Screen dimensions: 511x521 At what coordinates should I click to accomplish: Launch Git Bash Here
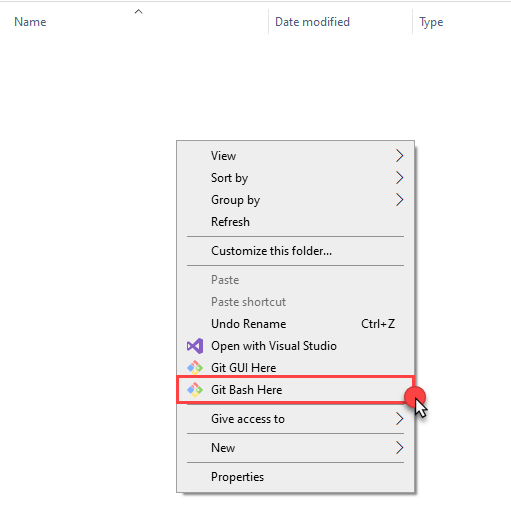[x=295, y=390]
